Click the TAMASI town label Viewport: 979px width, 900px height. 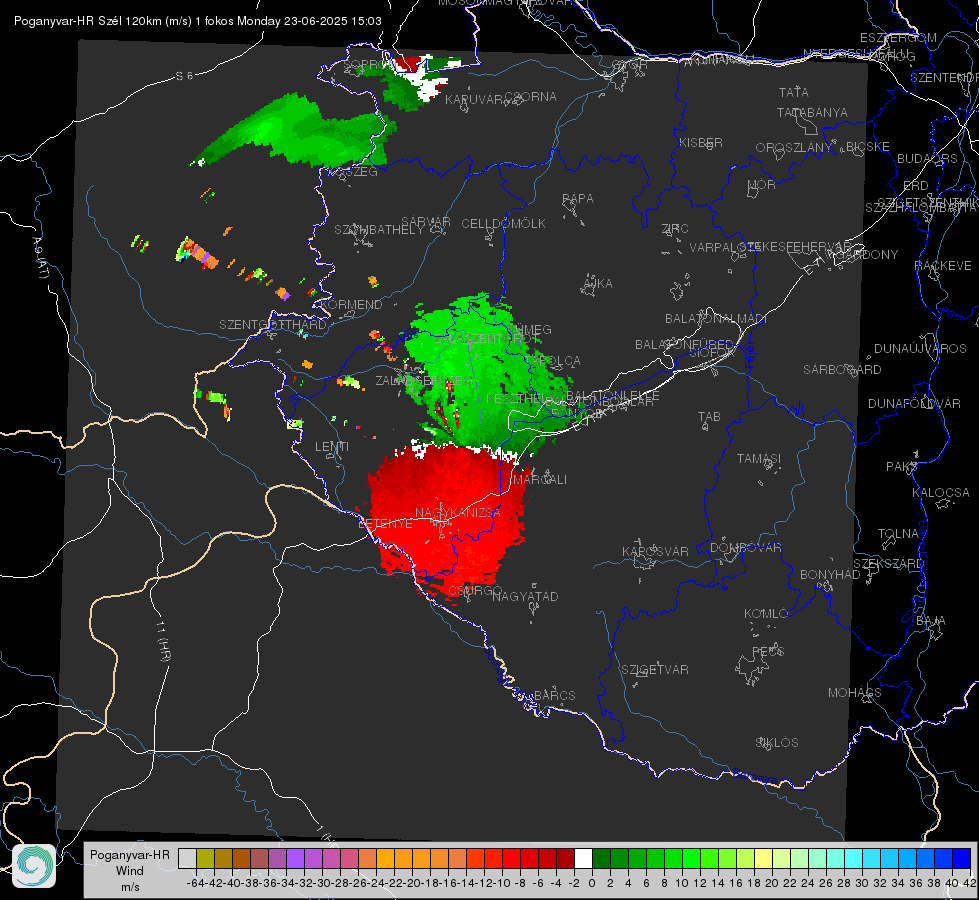tap(759, 459)
